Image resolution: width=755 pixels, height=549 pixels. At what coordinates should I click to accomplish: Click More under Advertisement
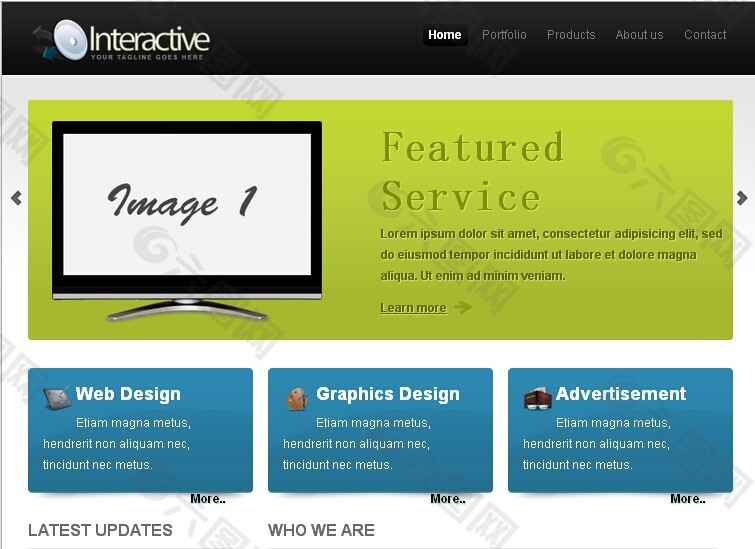click(x=687, y=499)
